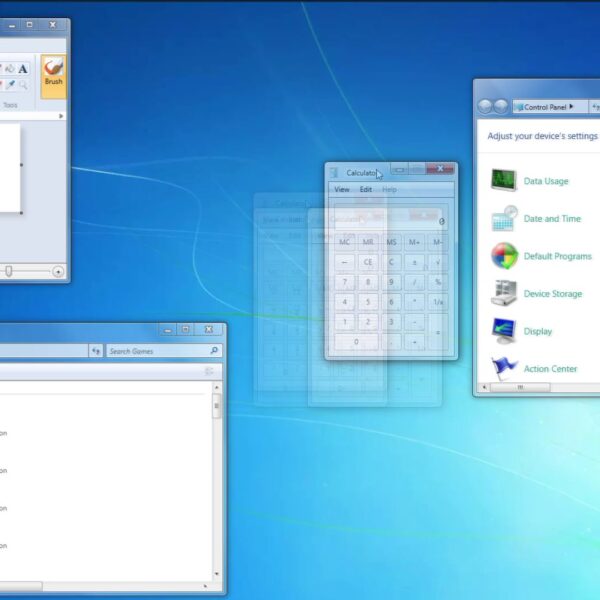
Task: Click the square root key on Calculator
Action: coord(438,262)
